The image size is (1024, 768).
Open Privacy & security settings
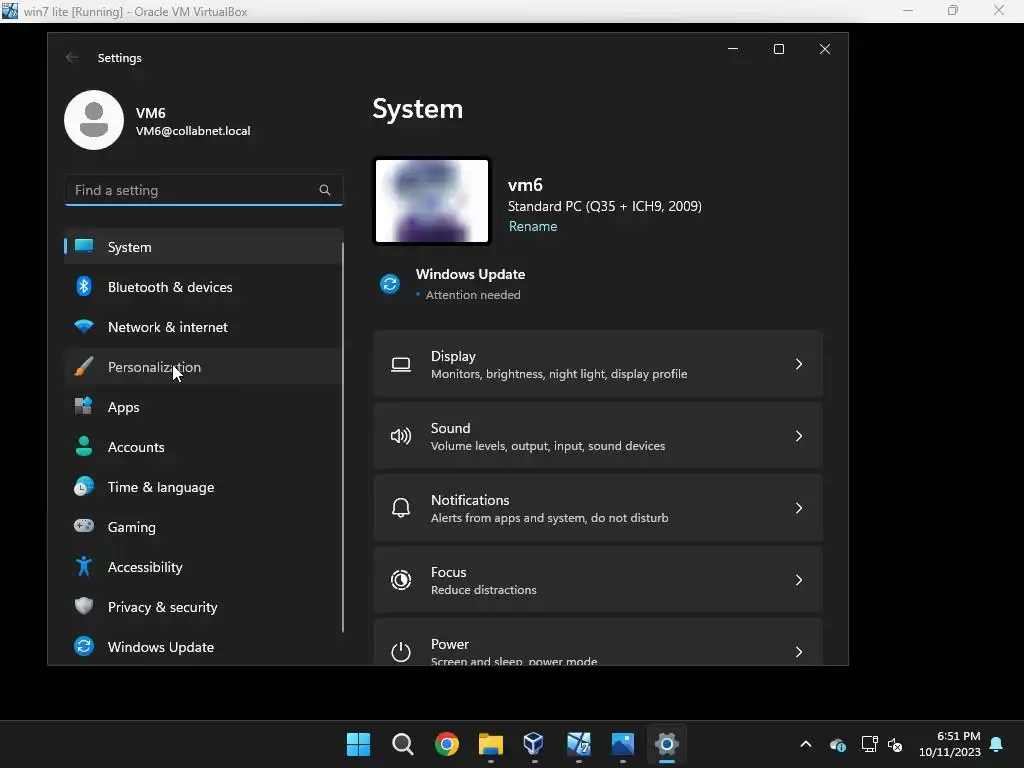(203, 607)
